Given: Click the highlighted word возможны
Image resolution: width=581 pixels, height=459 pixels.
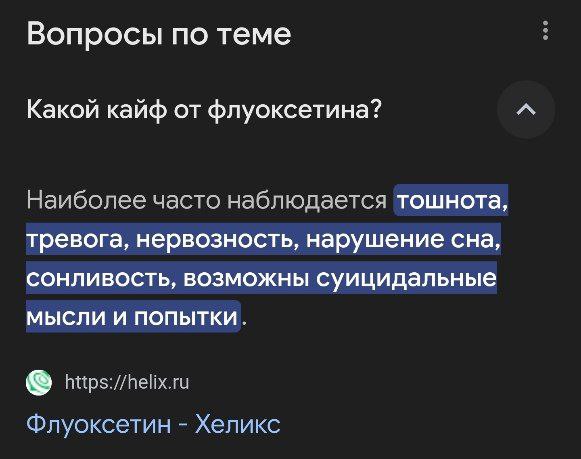Looking at the screenshot, I should pyautogui.click(x=246, y=279).
